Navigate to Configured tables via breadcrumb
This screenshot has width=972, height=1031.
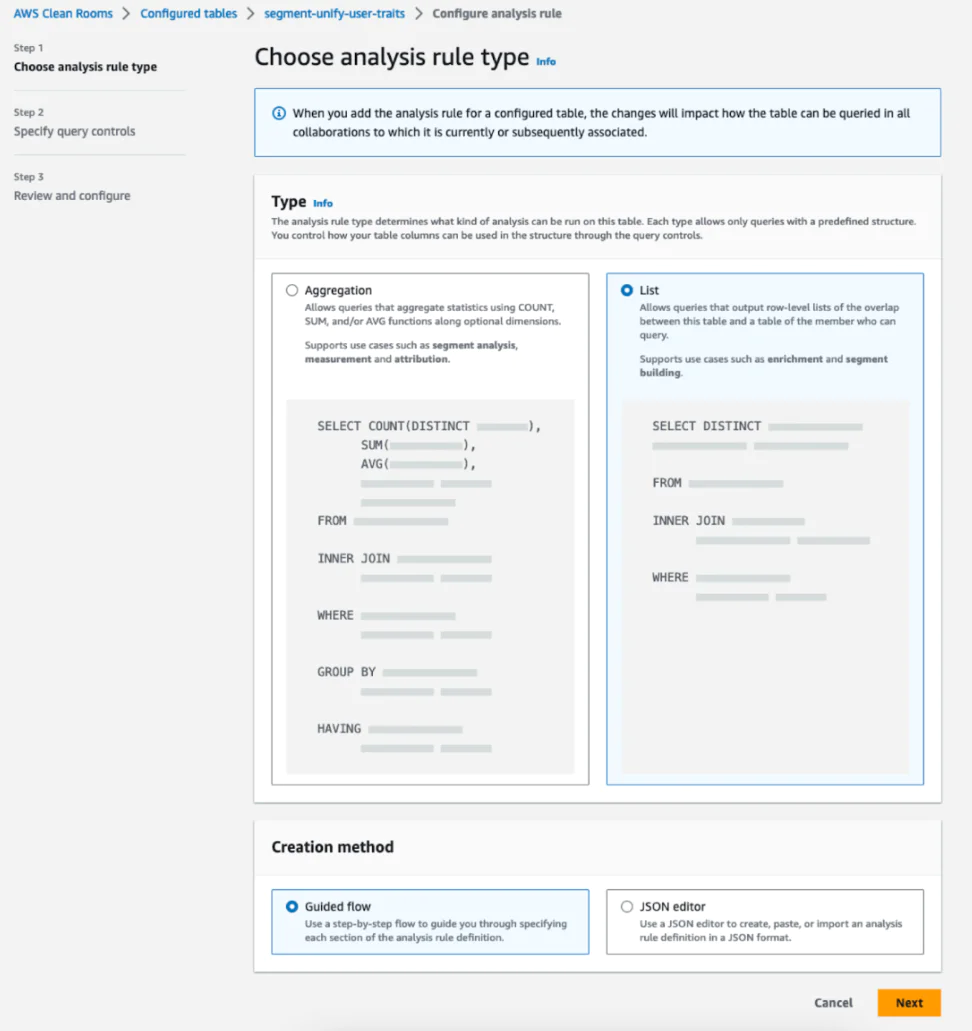point(188,14)
